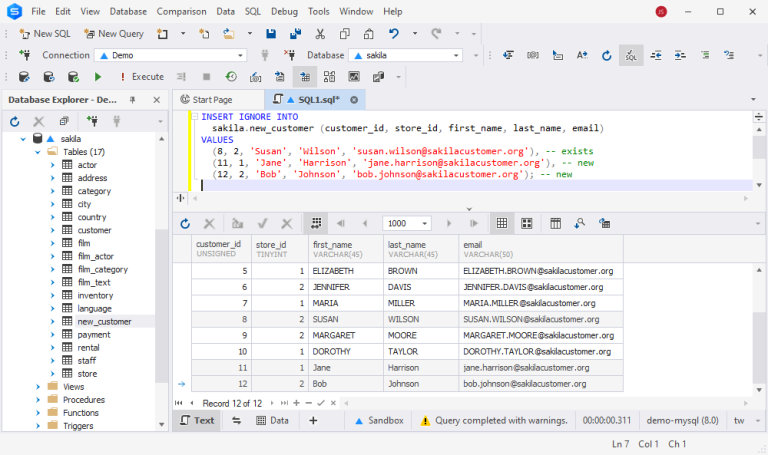Image resolution: width=768 pixels, height=455 pixels.
Task: Click the Save document icon
Action: tap(271, 34)
